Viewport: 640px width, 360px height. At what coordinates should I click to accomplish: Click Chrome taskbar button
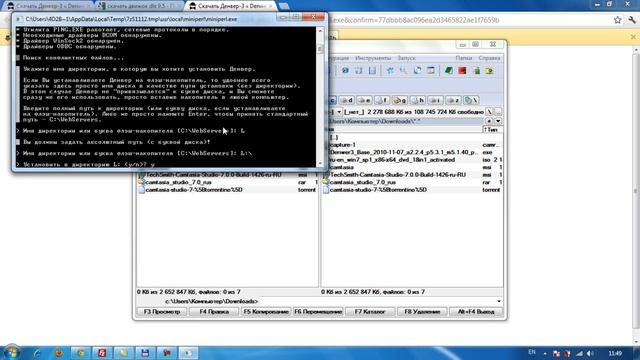[81, 353]
